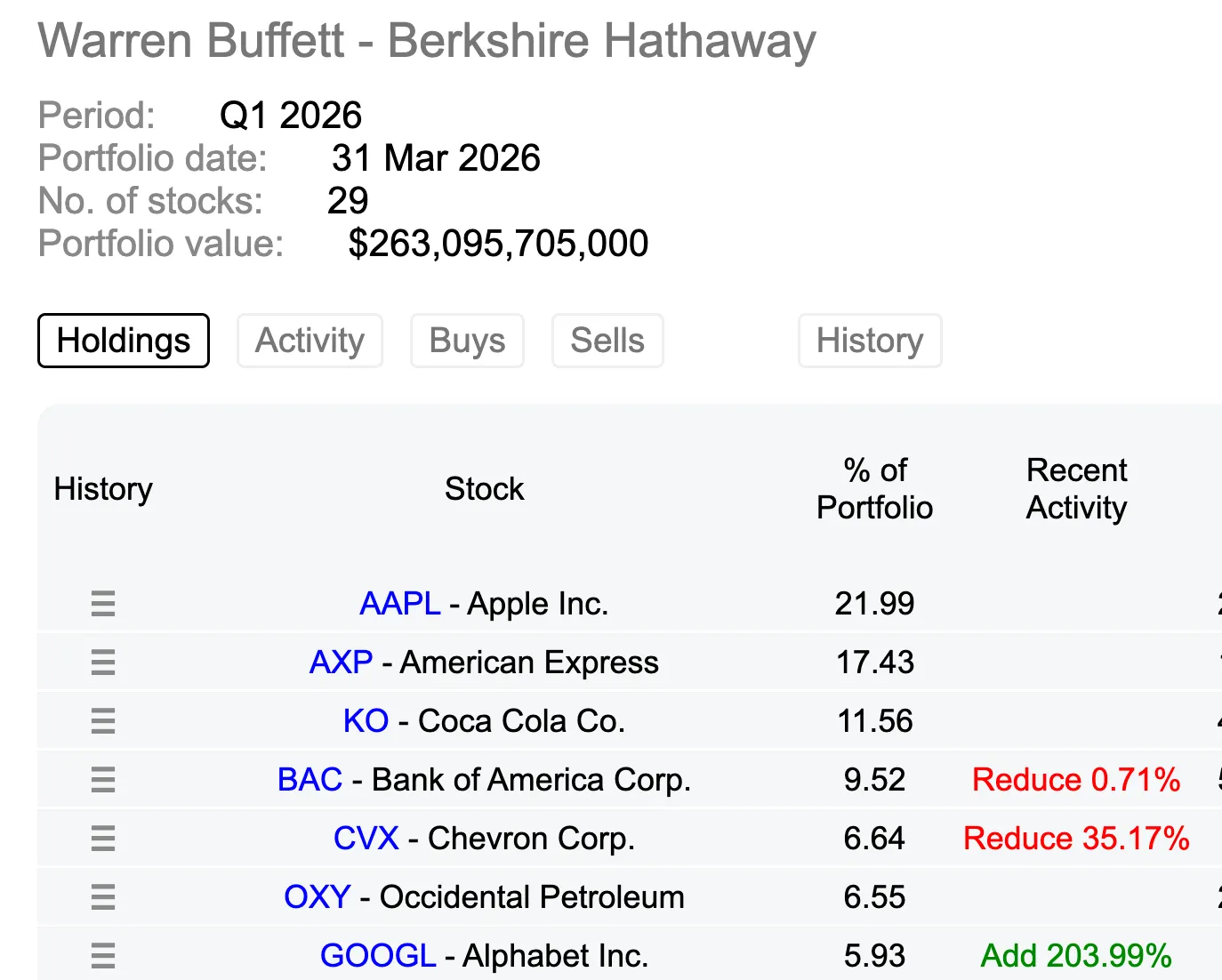Screen dimensions: 1222x980
Task: Select the portfolio date 31 Mar 2026
Action: [436, 158]
